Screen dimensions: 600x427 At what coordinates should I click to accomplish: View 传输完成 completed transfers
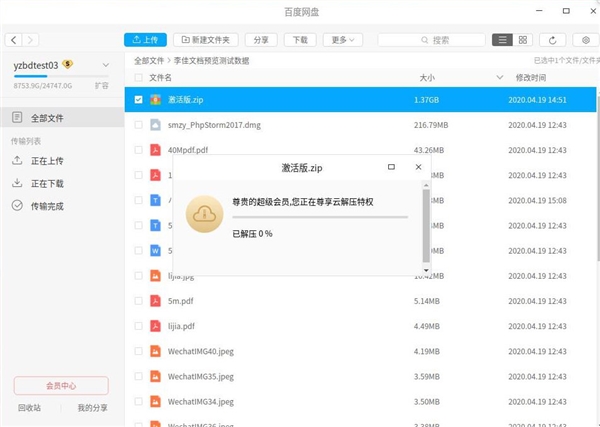click(46, 206)
